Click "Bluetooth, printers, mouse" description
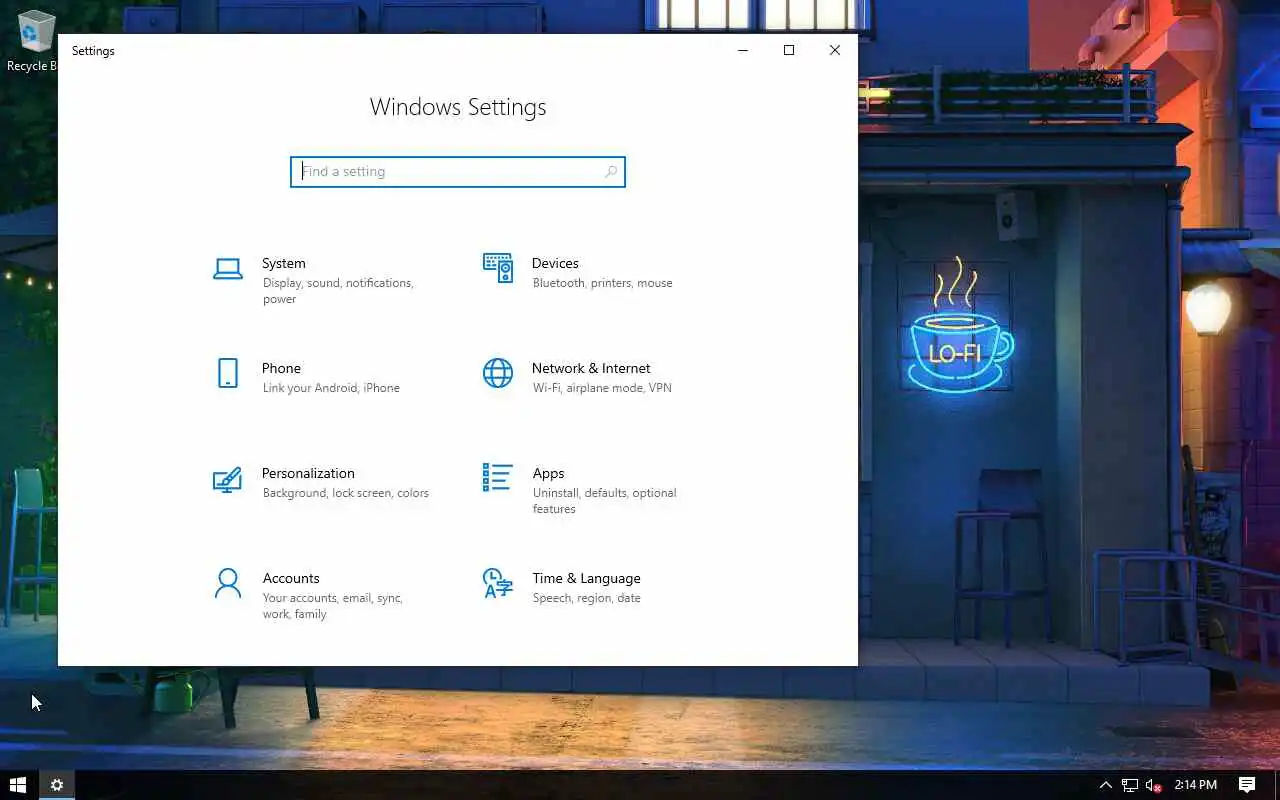 [x=602, y=283]
